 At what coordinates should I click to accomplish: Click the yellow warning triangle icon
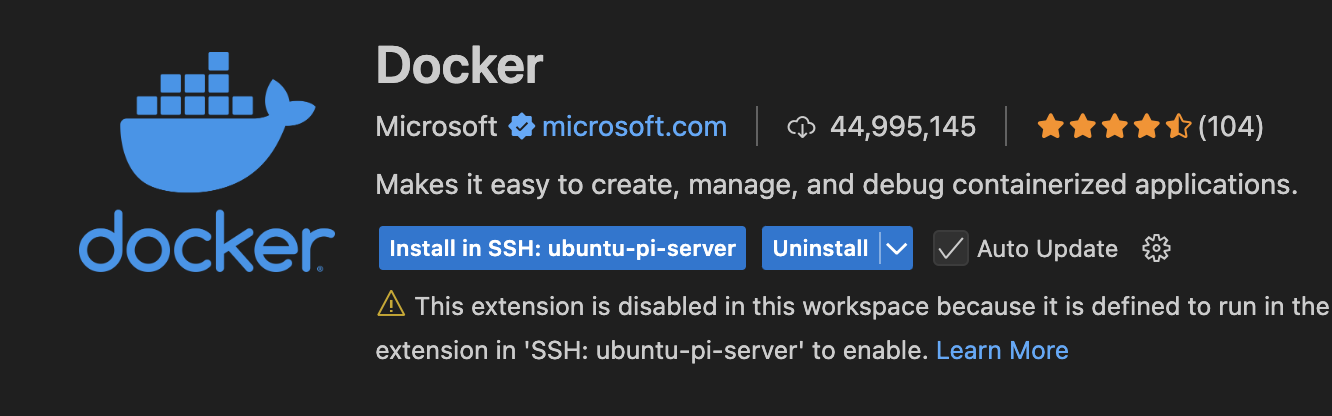click(390, 305)
